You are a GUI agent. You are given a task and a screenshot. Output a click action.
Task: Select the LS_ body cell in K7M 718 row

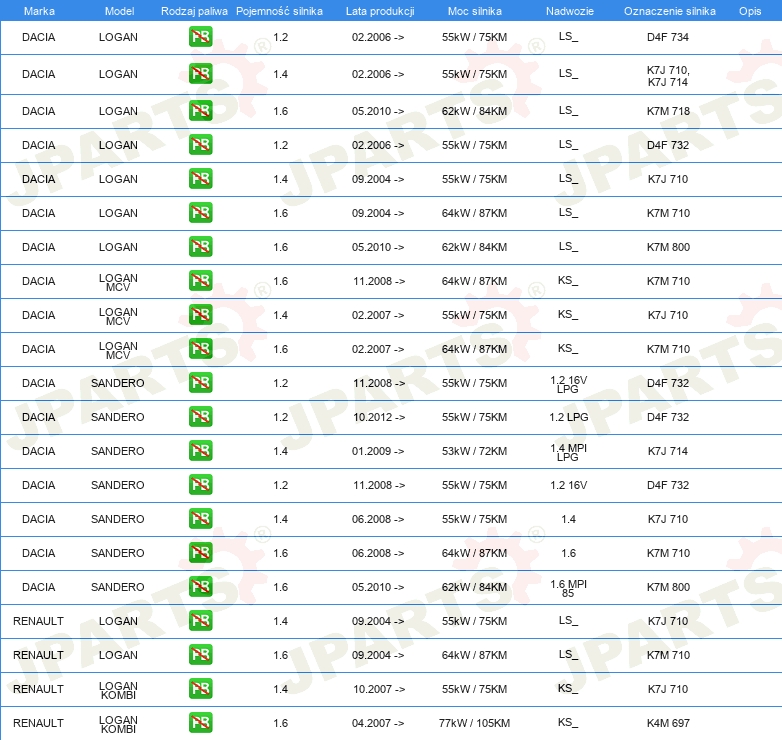click(569, 111)
